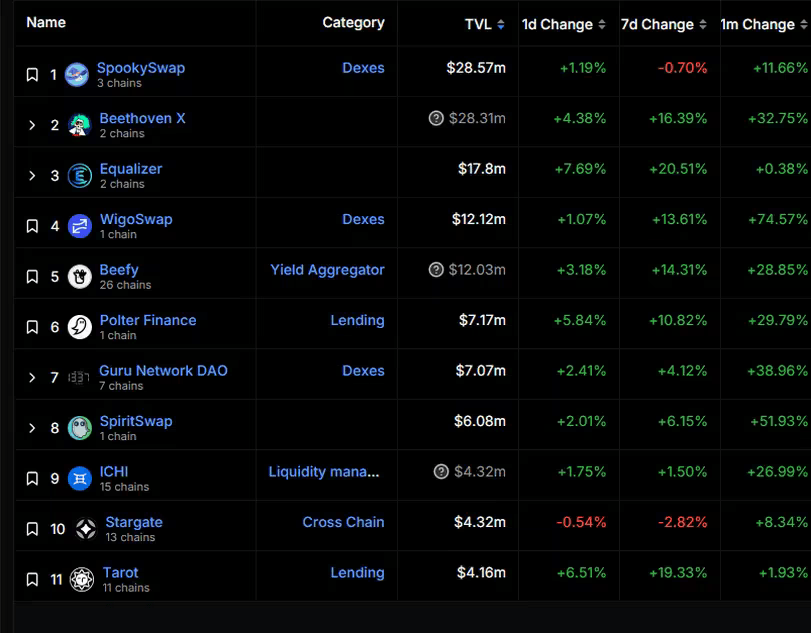
Task: Open the Polter Finance link
Action: pyautogui.click(x=148, y=320)
